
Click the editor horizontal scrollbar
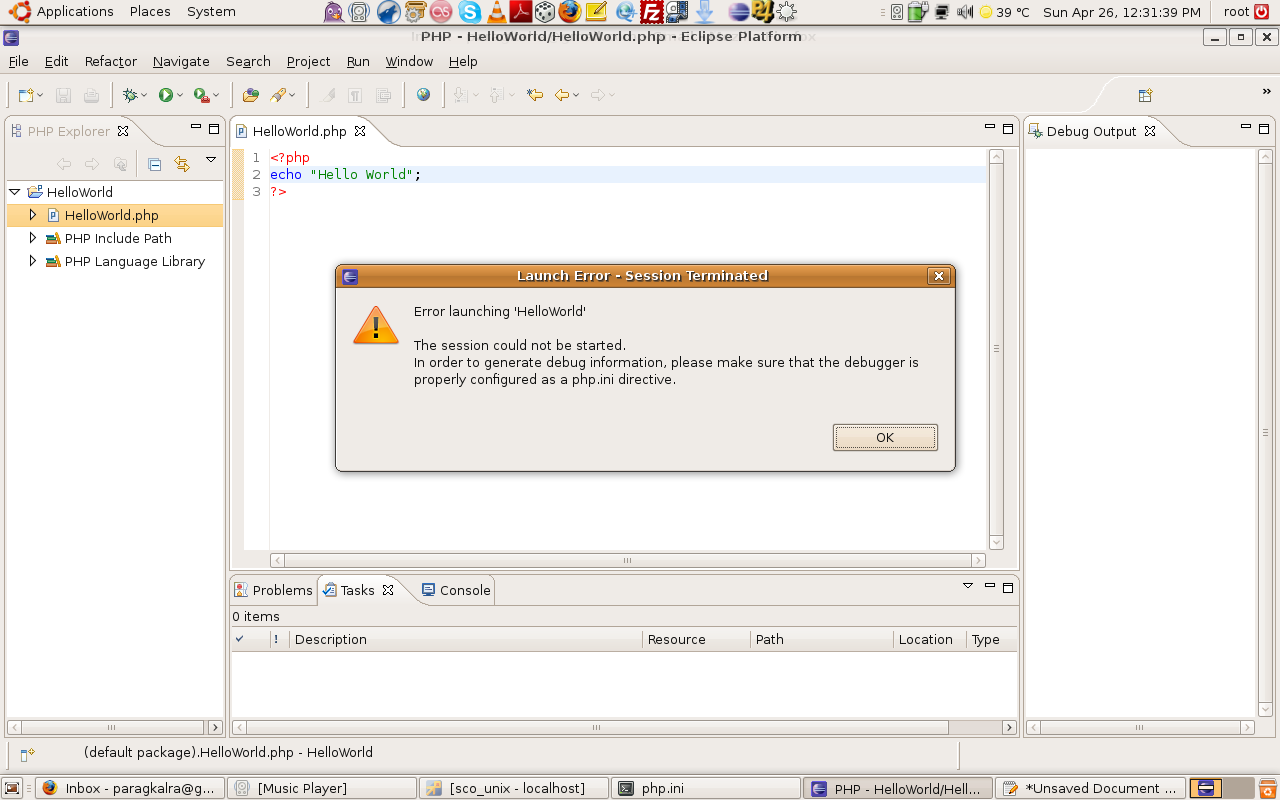628,561
